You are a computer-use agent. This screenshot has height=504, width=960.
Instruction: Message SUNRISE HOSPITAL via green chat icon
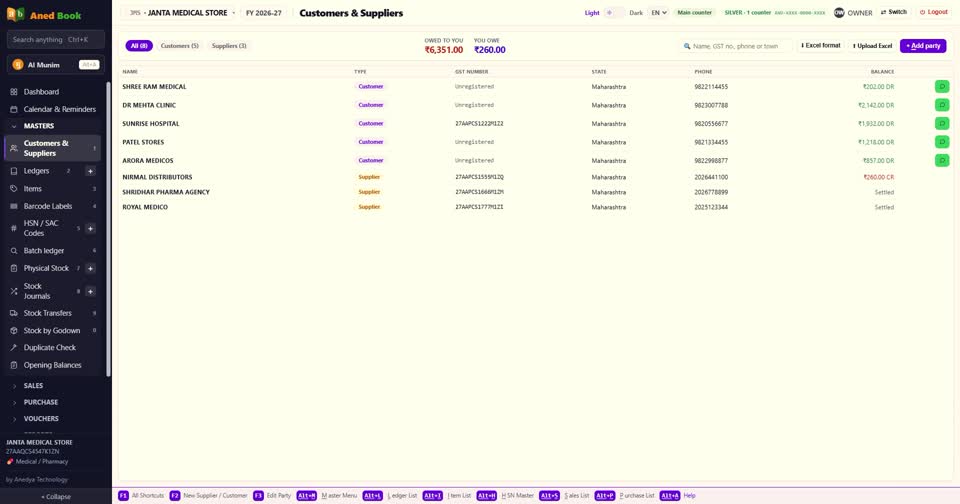(x=942, y=123)
